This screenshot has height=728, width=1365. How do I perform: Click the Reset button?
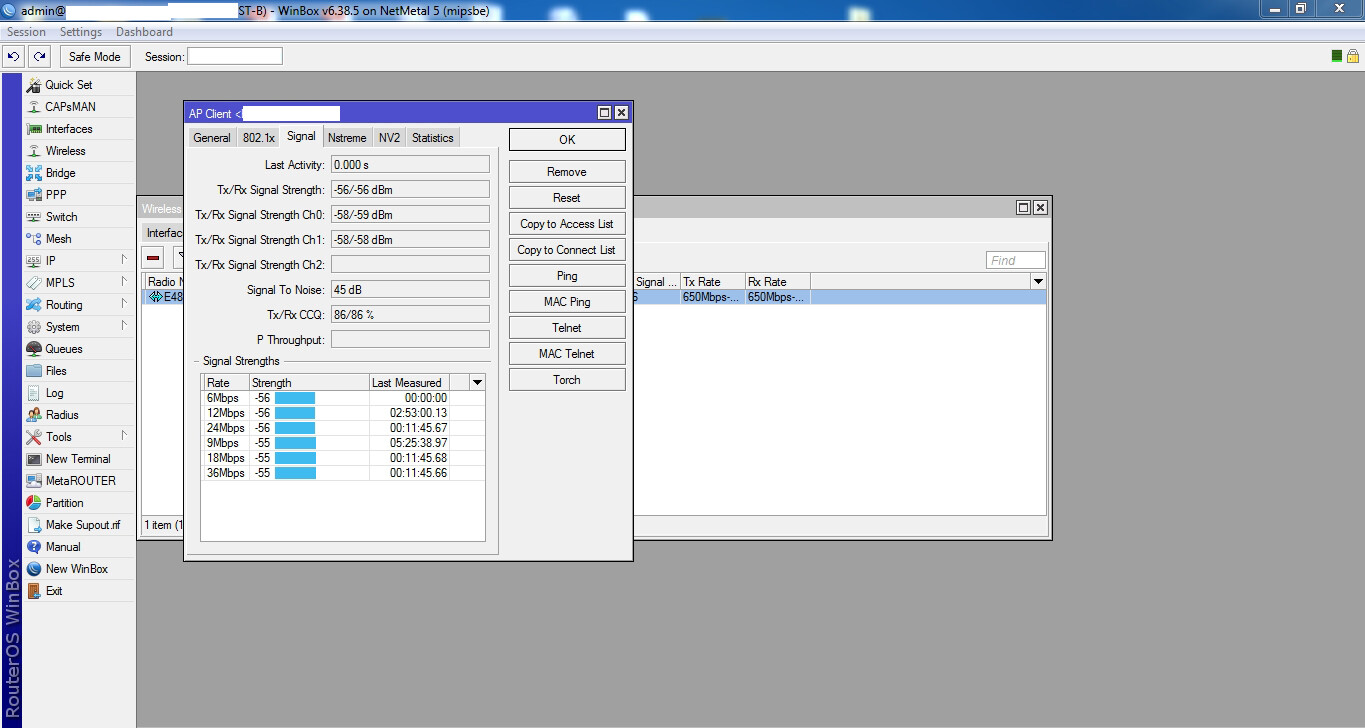click(x=567, y=198)
